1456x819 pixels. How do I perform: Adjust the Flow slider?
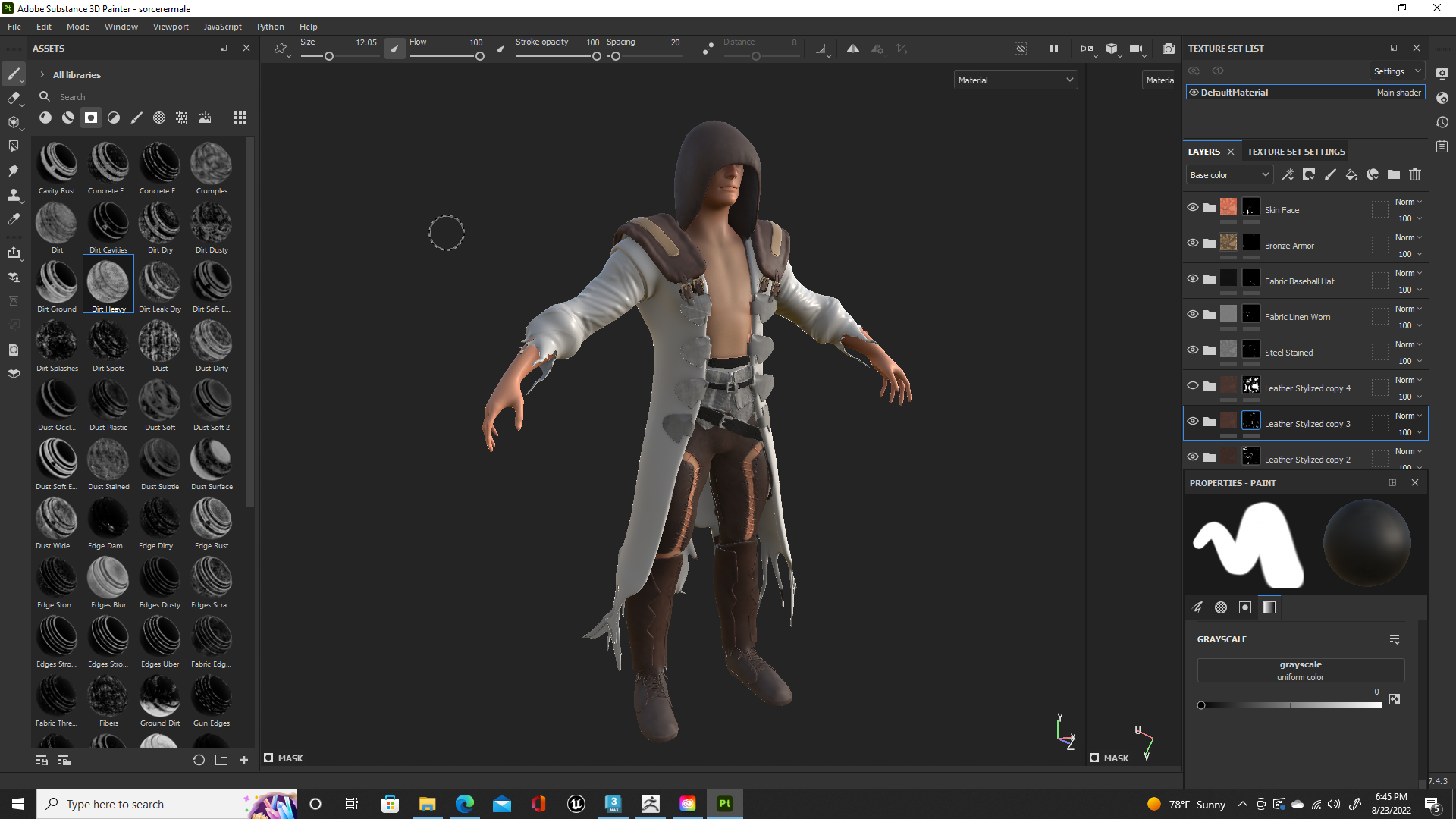[447, 56]
